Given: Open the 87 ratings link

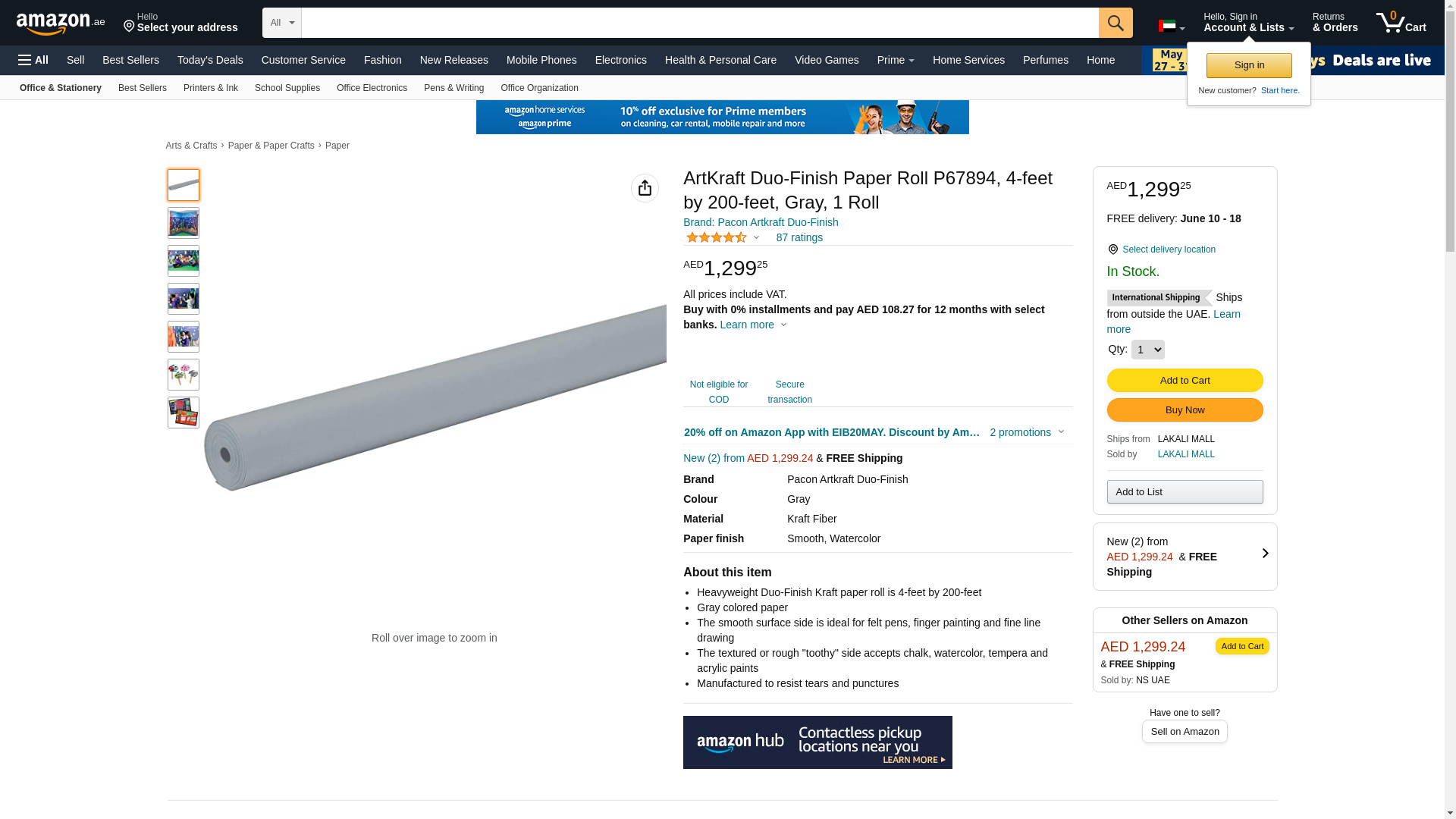Looking at the screenshot, I should click(x=799, y=237).
